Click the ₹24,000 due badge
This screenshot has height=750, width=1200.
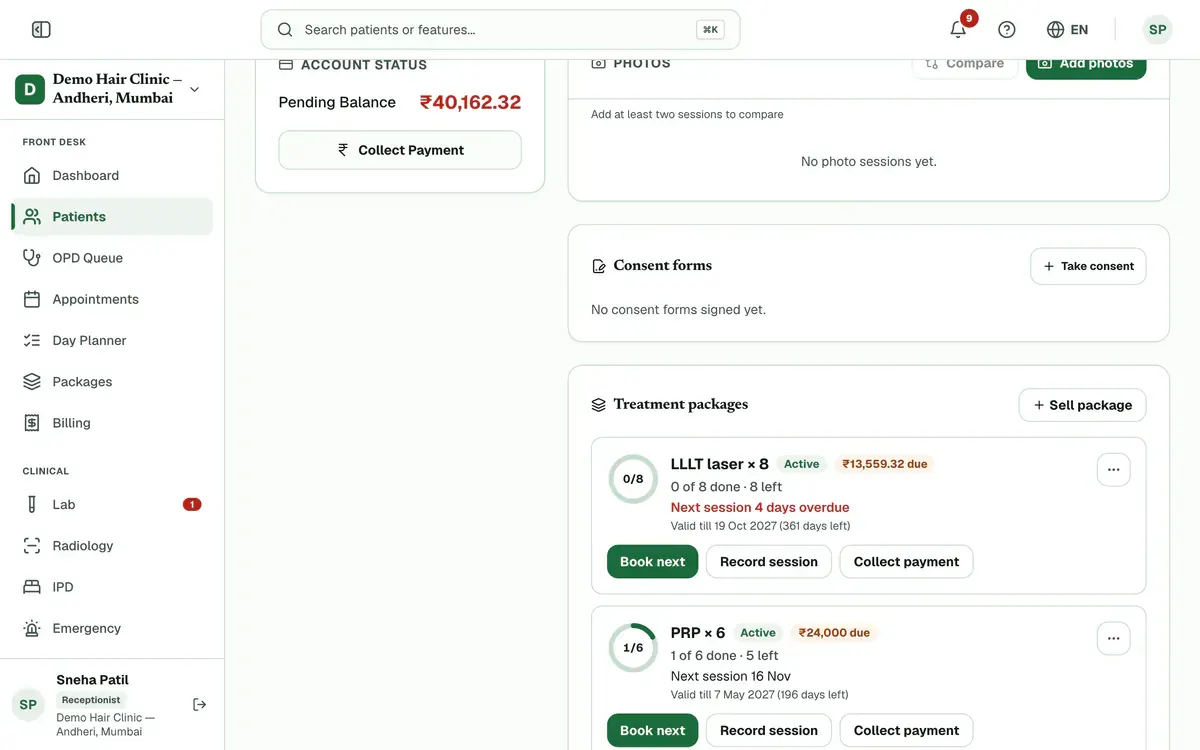tap(833, 633)
